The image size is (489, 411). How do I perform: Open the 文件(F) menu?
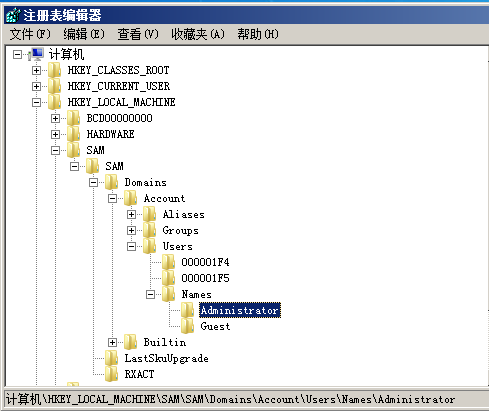tap(30, 34)
